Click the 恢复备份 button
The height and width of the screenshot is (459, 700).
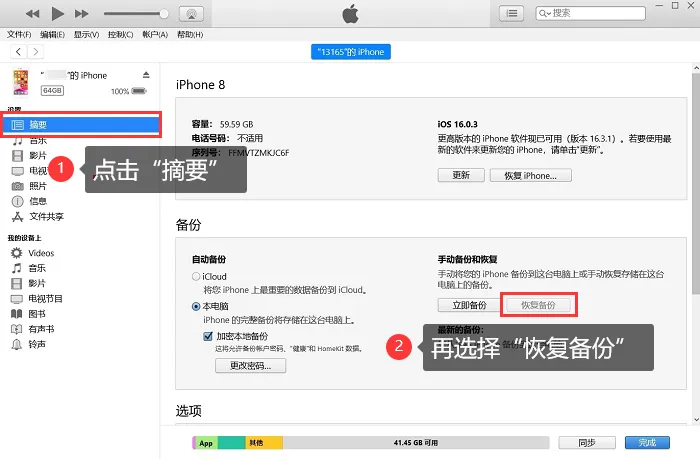538,305
